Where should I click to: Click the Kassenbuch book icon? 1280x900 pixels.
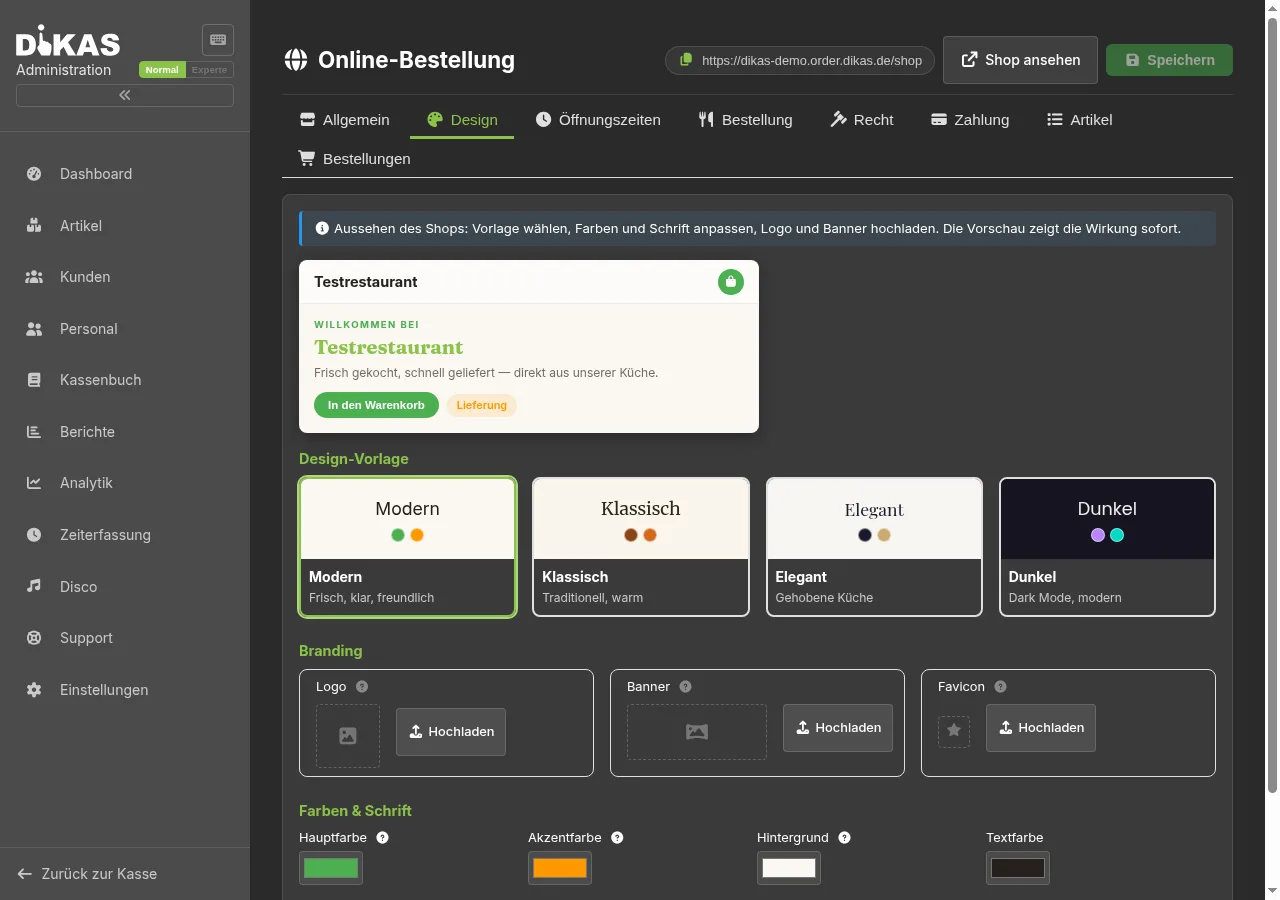(34, 380)
